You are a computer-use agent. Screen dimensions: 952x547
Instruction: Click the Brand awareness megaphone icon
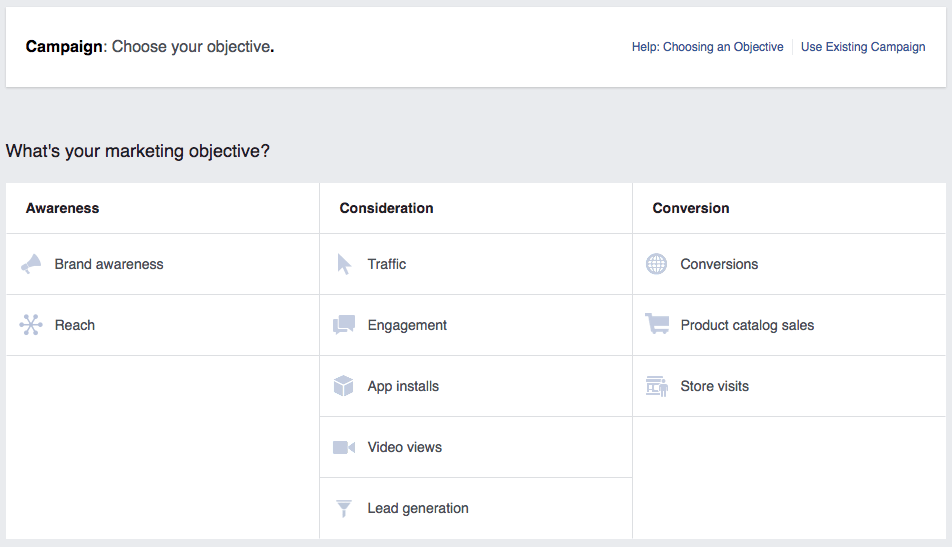[x=31, y=264]
